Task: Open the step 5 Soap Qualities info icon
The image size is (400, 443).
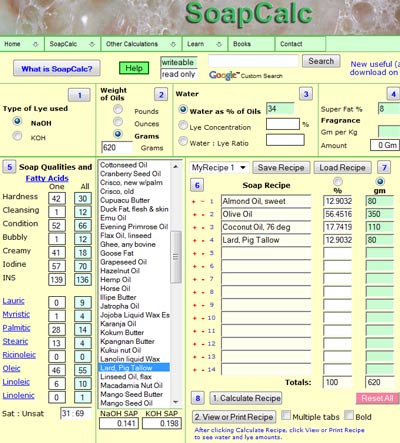Action: (9, 167)
